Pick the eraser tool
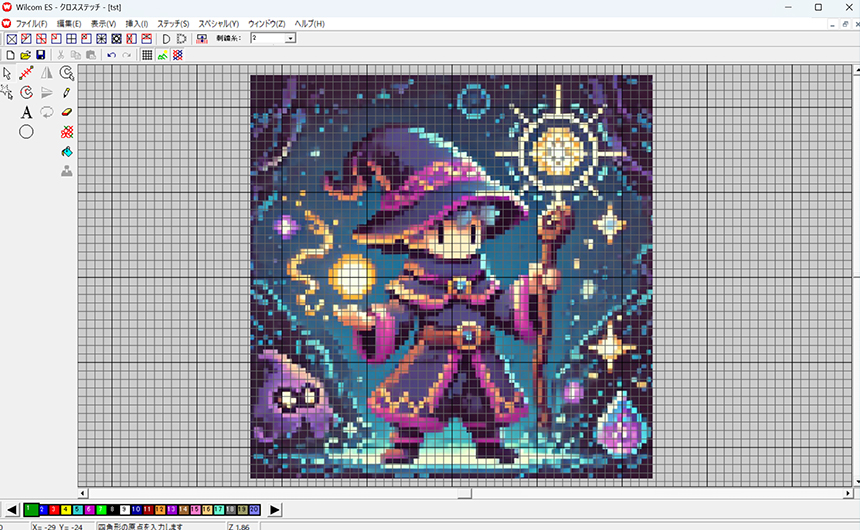860x530 pixels. point(67,112)
